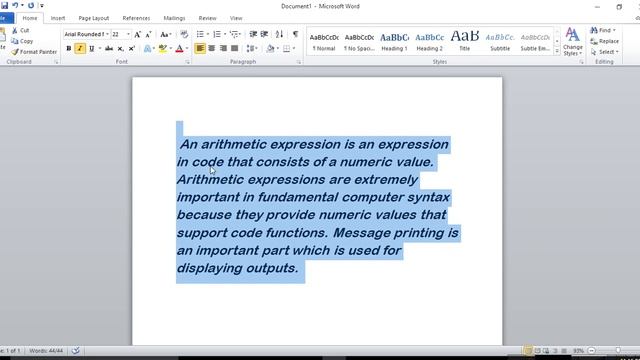The height and width of the screenshot is (360, 640).
Task: Open the font size dropdown
Action: (128, 34)
